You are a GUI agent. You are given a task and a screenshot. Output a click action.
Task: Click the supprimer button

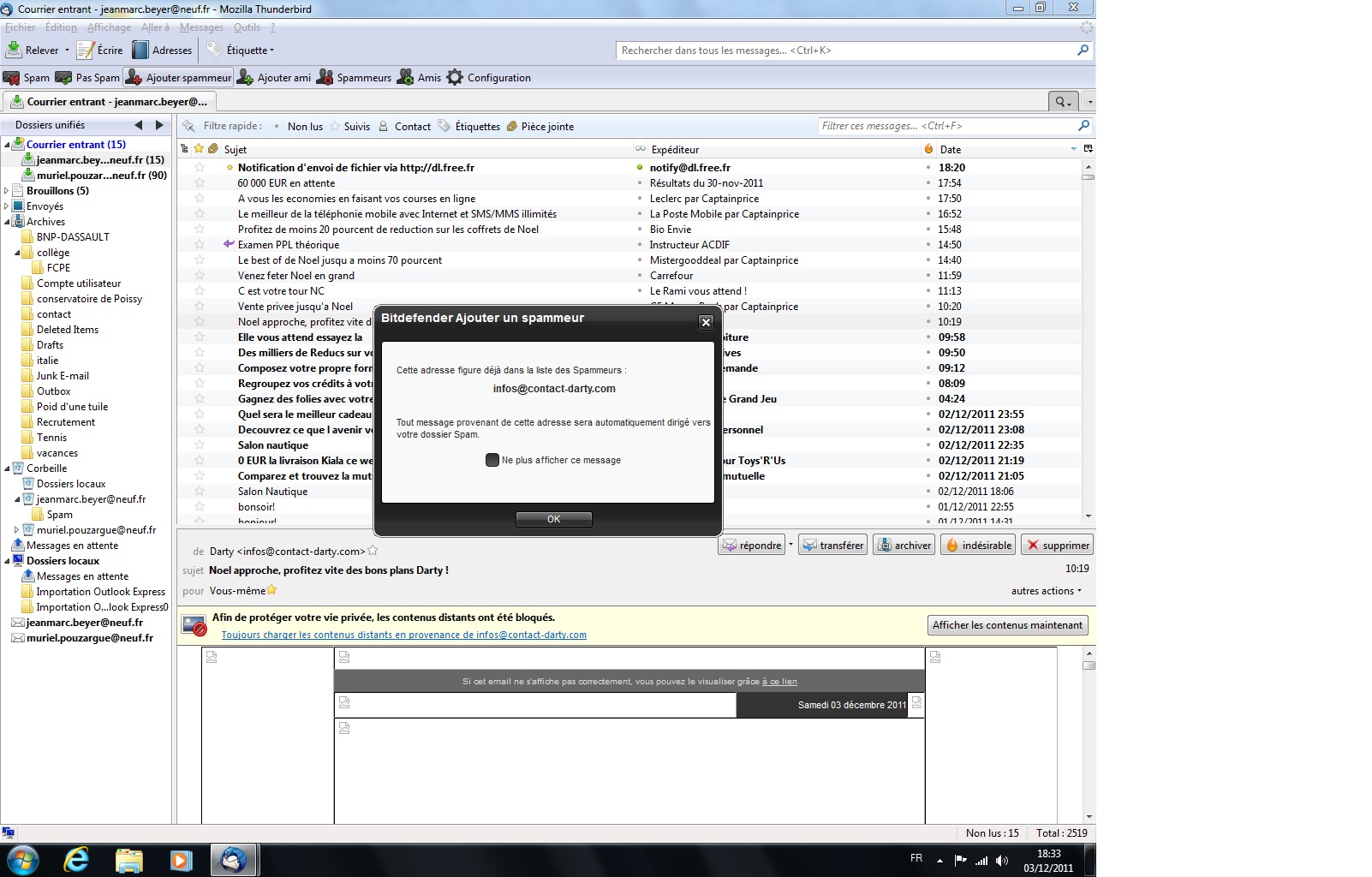pos(1057,545)
